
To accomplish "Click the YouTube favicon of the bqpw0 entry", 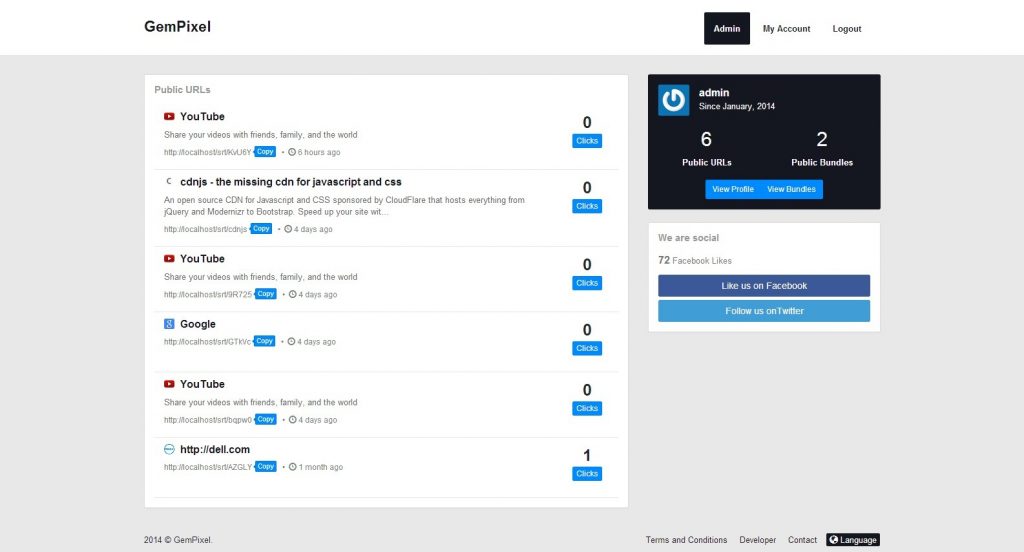I will click(x=169, y=384).
